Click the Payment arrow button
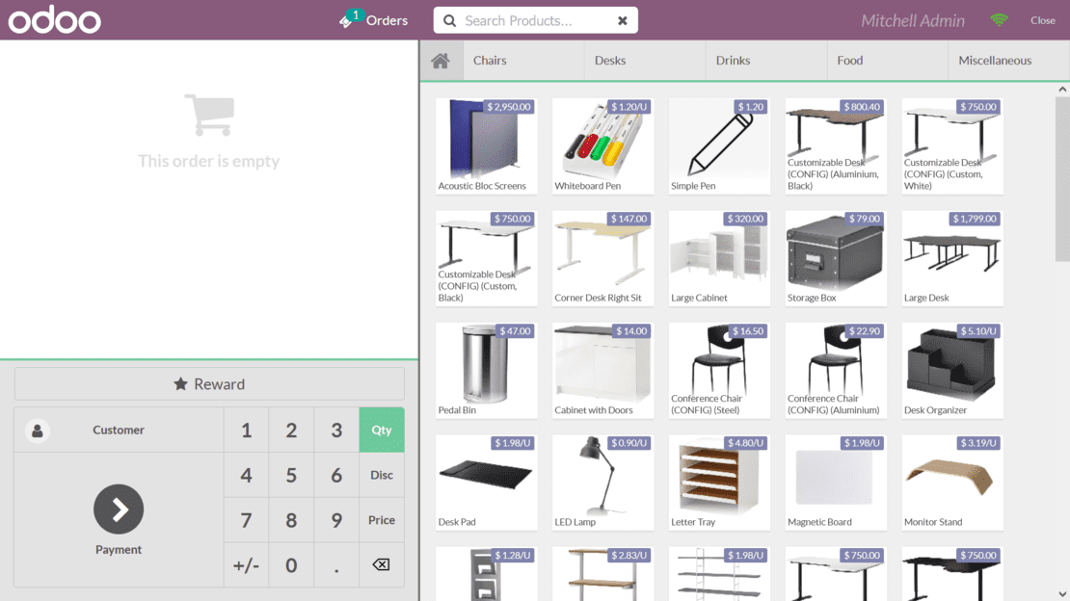This screenshot has width=1070, height=601. (x=119, y=510)
